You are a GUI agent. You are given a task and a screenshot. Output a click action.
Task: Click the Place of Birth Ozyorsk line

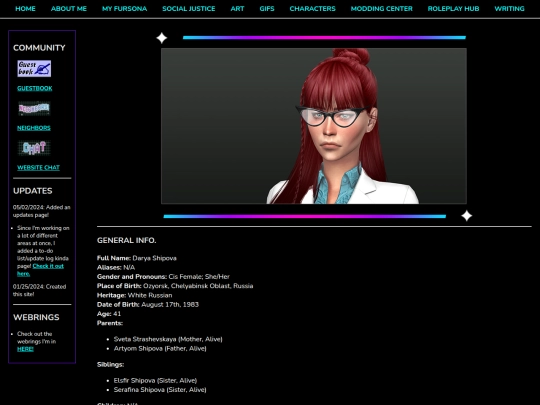coord(175,286)
